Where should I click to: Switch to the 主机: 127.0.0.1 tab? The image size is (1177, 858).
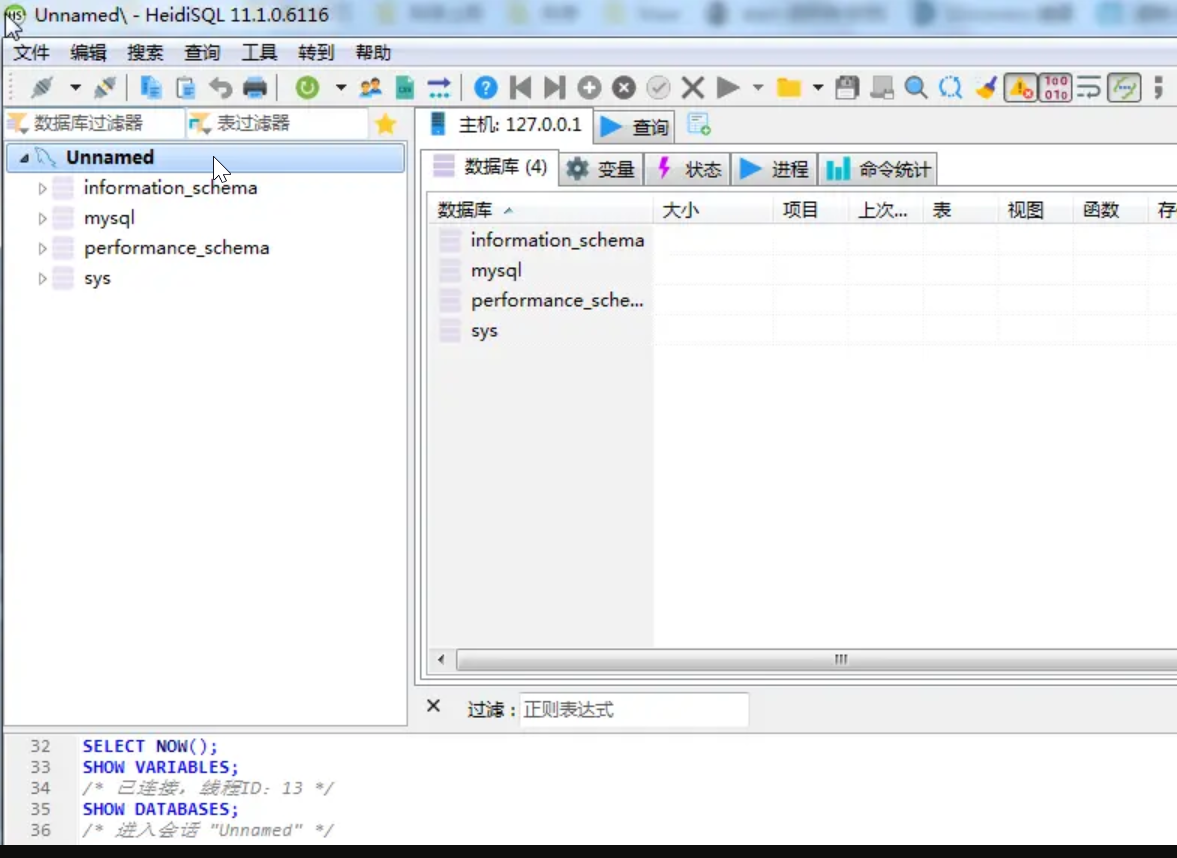tap(506, 125)
